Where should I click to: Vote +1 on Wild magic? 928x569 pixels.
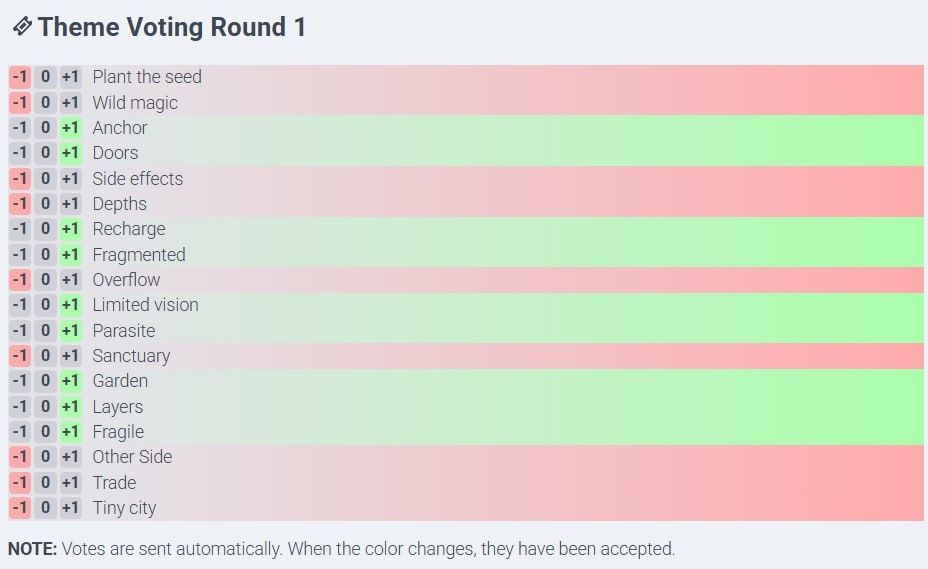(70, 102)
